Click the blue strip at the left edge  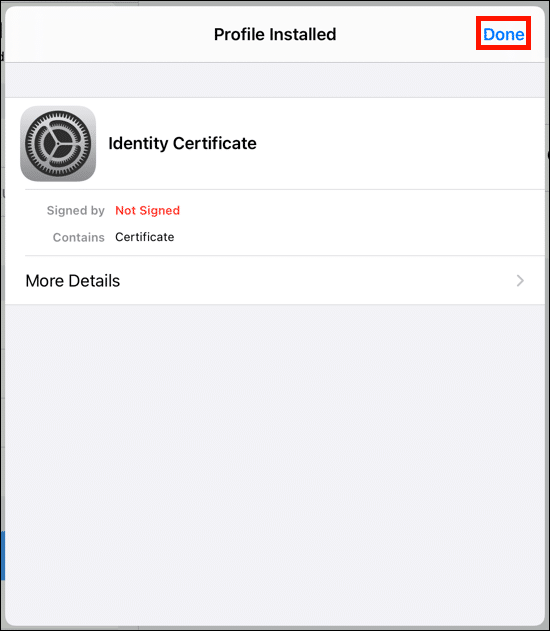(2, 555)
